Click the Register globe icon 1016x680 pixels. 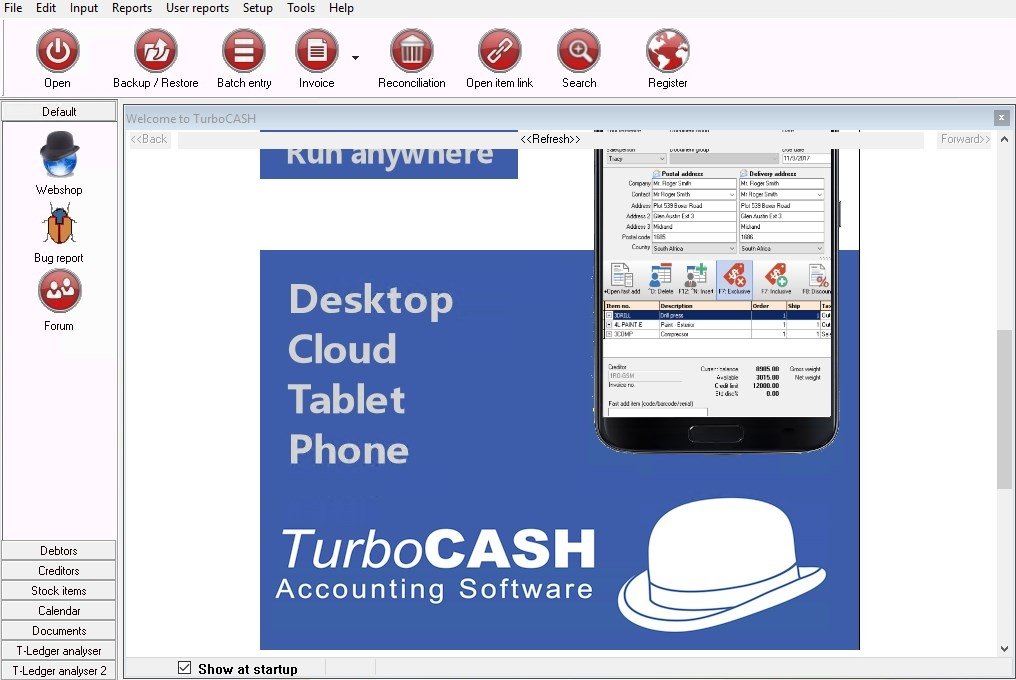pyautogui.click(x=667, y=51)
